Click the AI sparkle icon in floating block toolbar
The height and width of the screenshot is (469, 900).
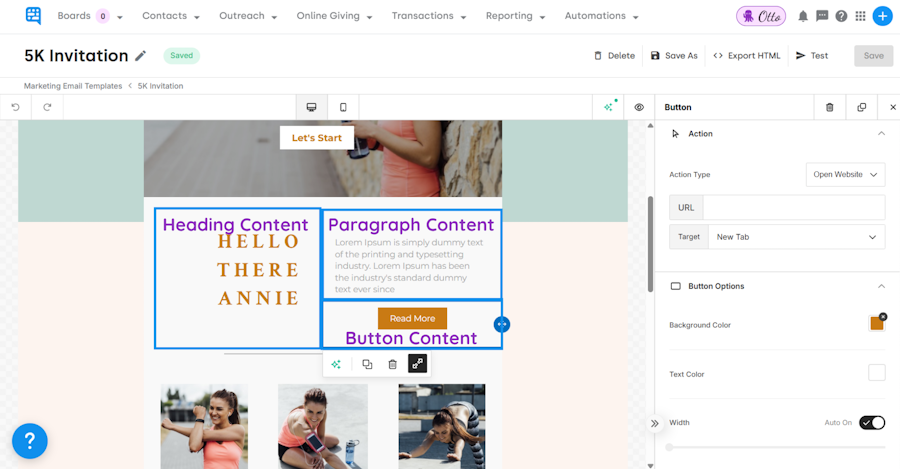[x=336, y=364]
